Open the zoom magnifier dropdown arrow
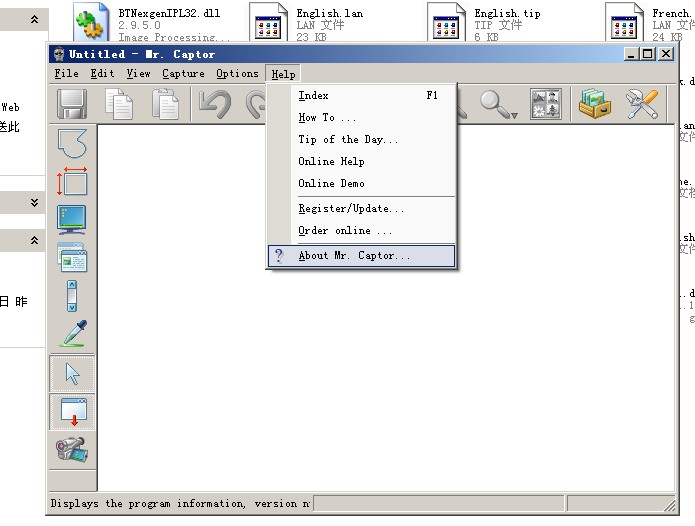Screen dimensions: 695x526 514,115
